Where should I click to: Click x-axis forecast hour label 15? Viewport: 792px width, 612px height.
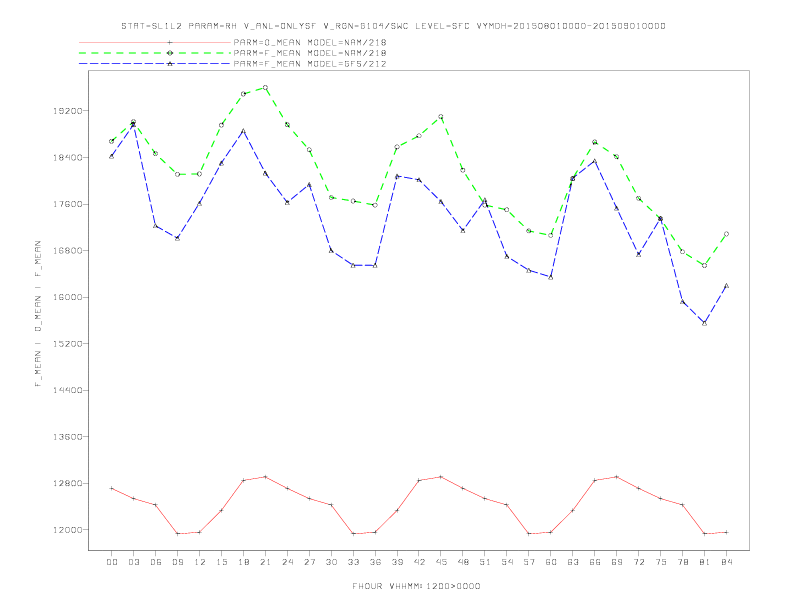pos(221,562)
